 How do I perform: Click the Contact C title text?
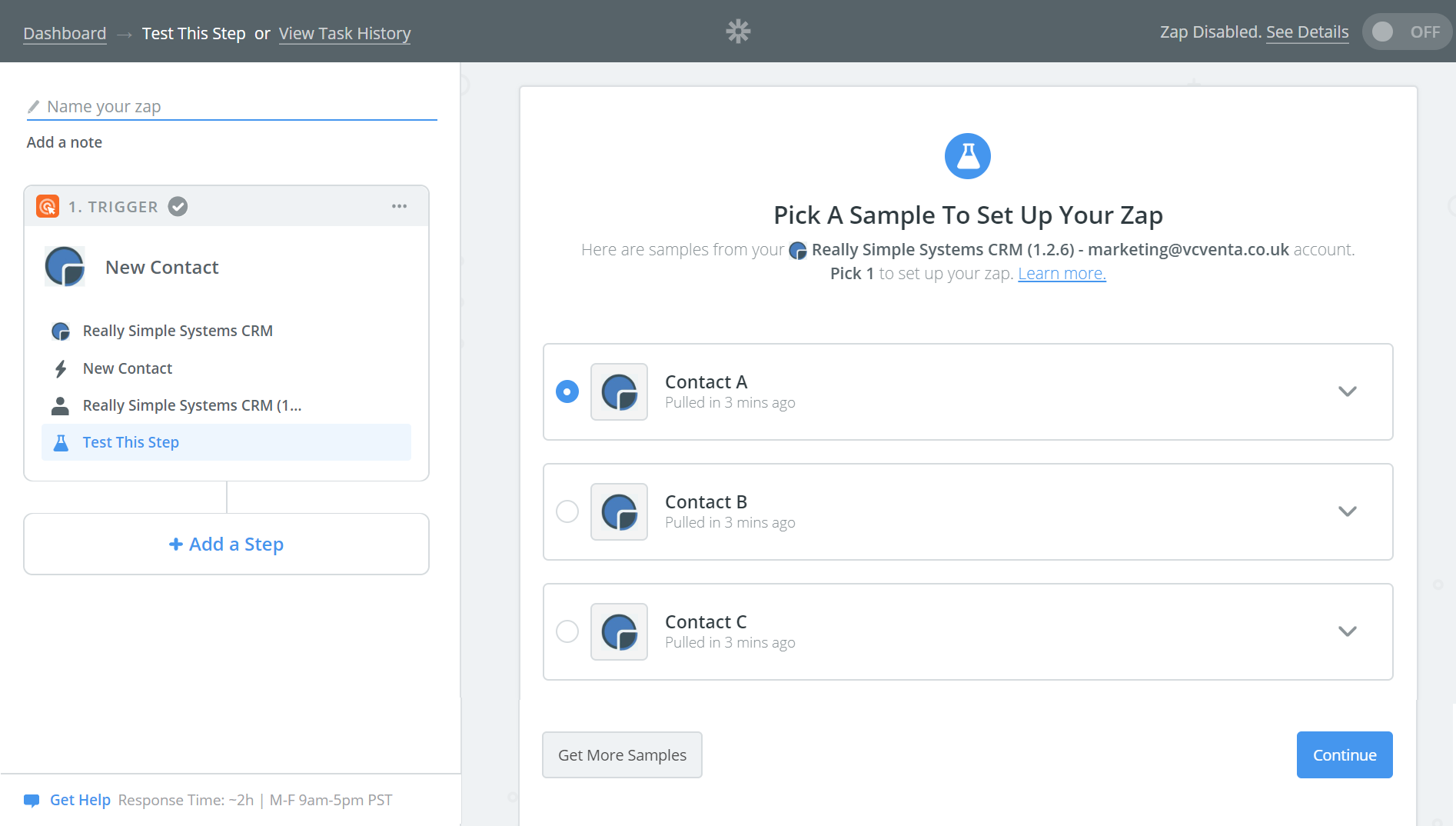click(706, 621)
